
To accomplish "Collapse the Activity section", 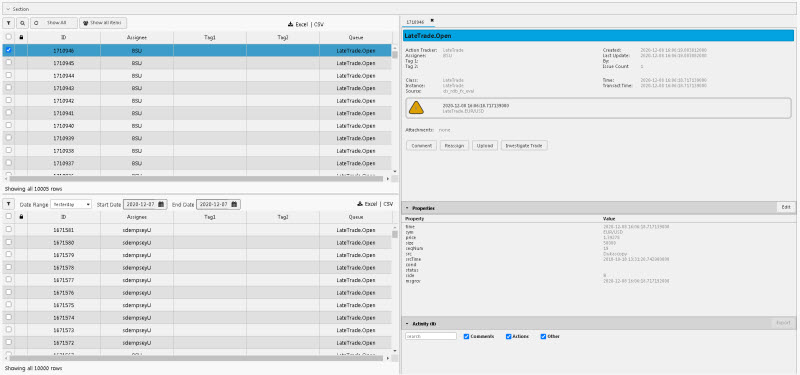I will pyautogui.click(x=407, y=323).
